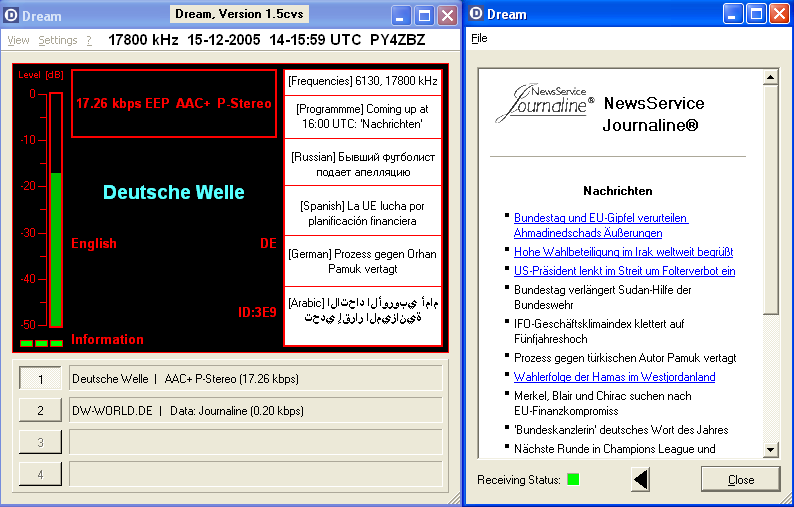This screenshot has width=794, height=507.
Task: Click the 17.26 kbps EEP AAC+ text
Action: pyautogui.click(x=174, y=103)
